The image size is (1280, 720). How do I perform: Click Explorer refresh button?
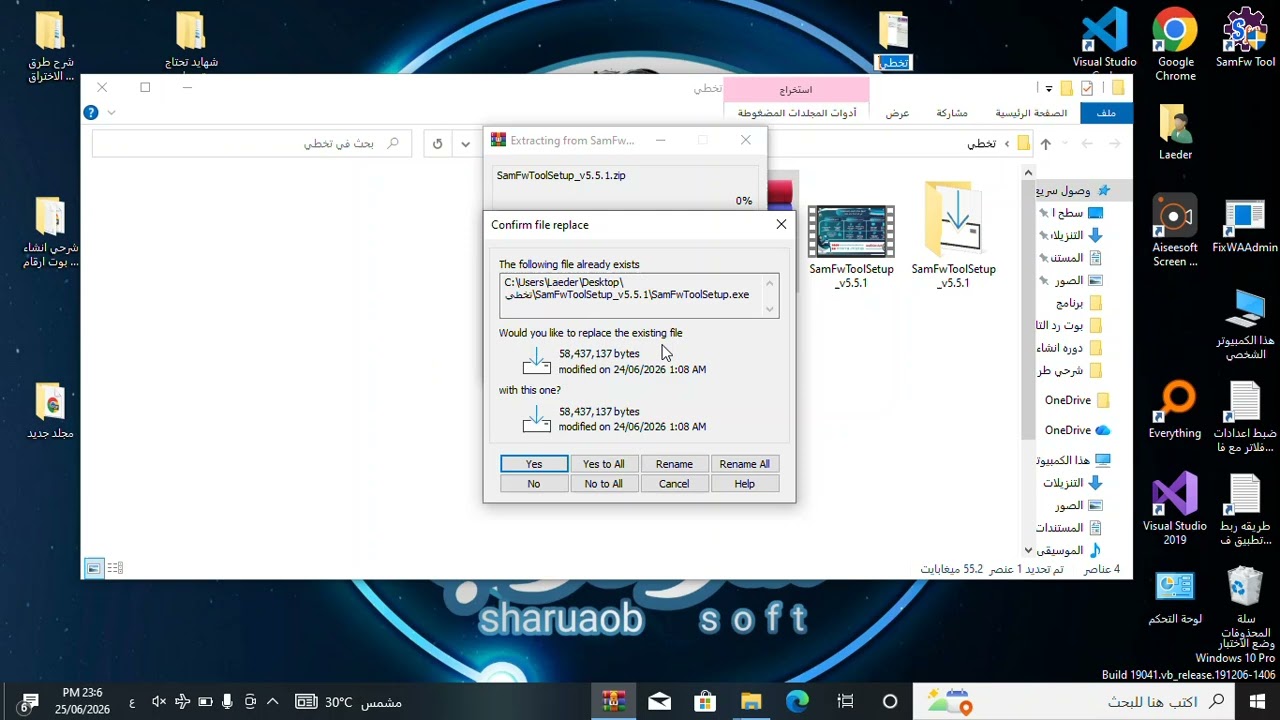point(437,144)
